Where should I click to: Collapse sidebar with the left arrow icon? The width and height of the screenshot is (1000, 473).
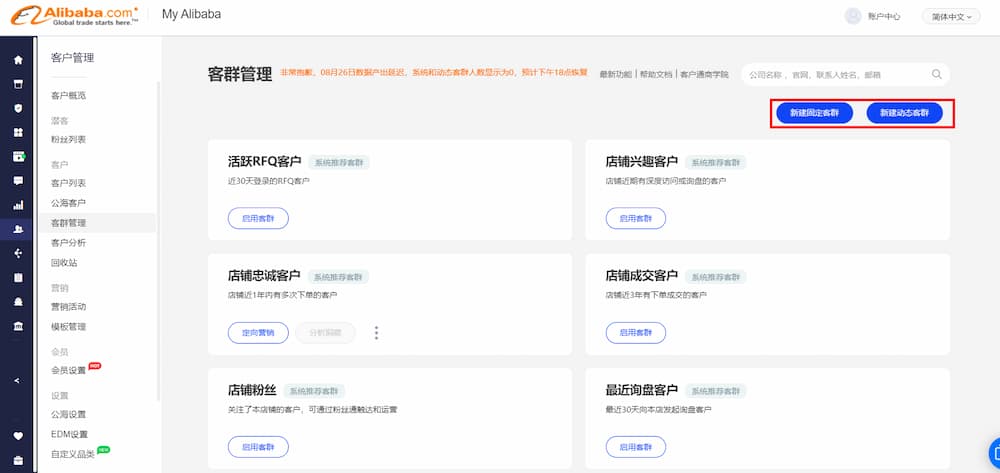[x=17, y=381]
